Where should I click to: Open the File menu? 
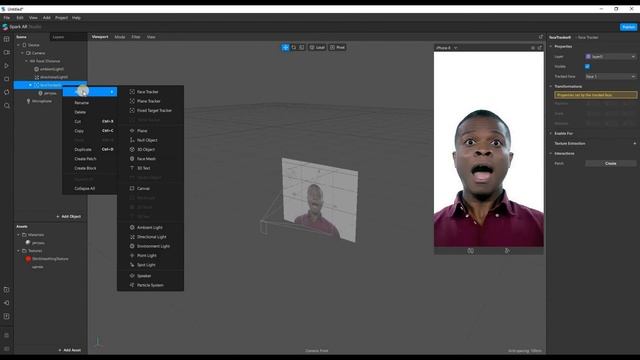(x=7, y=18)
